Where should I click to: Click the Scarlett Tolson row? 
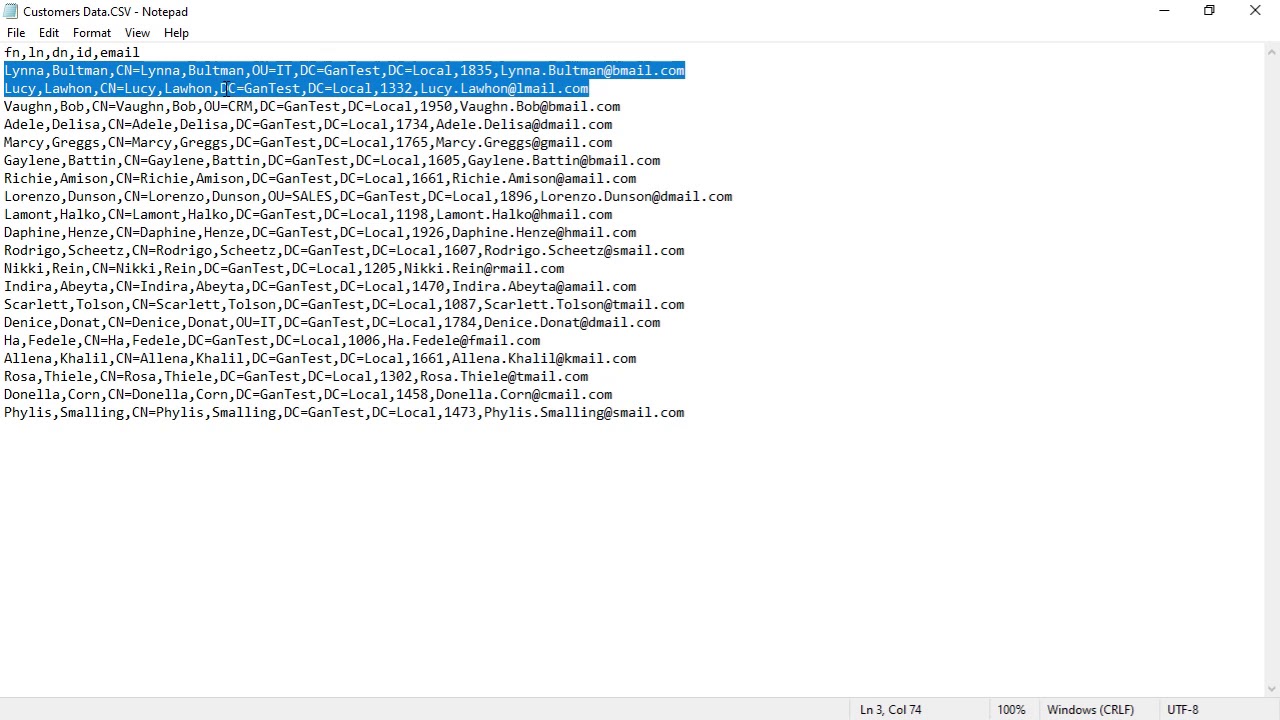click(344, 304)
